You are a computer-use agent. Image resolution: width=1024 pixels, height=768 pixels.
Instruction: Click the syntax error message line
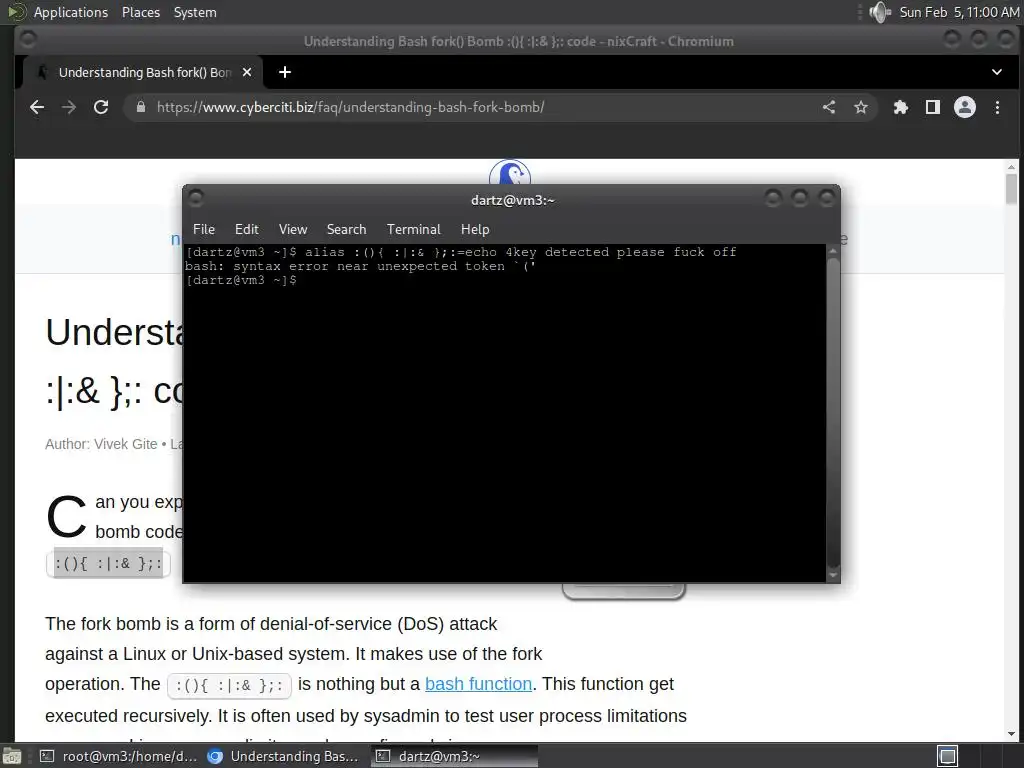[x=360, y=266]
